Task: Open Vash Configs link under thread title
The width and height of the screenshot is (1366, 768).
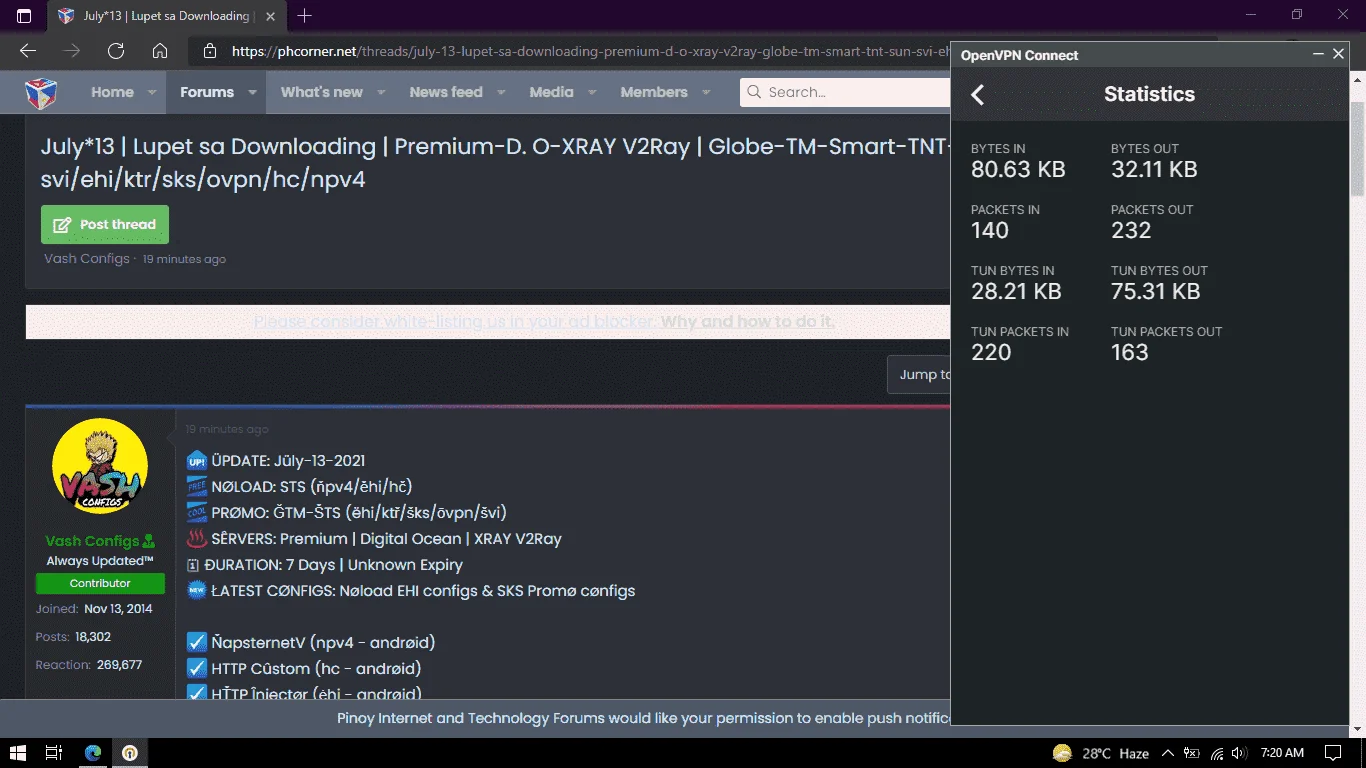Action: [87, 259]
